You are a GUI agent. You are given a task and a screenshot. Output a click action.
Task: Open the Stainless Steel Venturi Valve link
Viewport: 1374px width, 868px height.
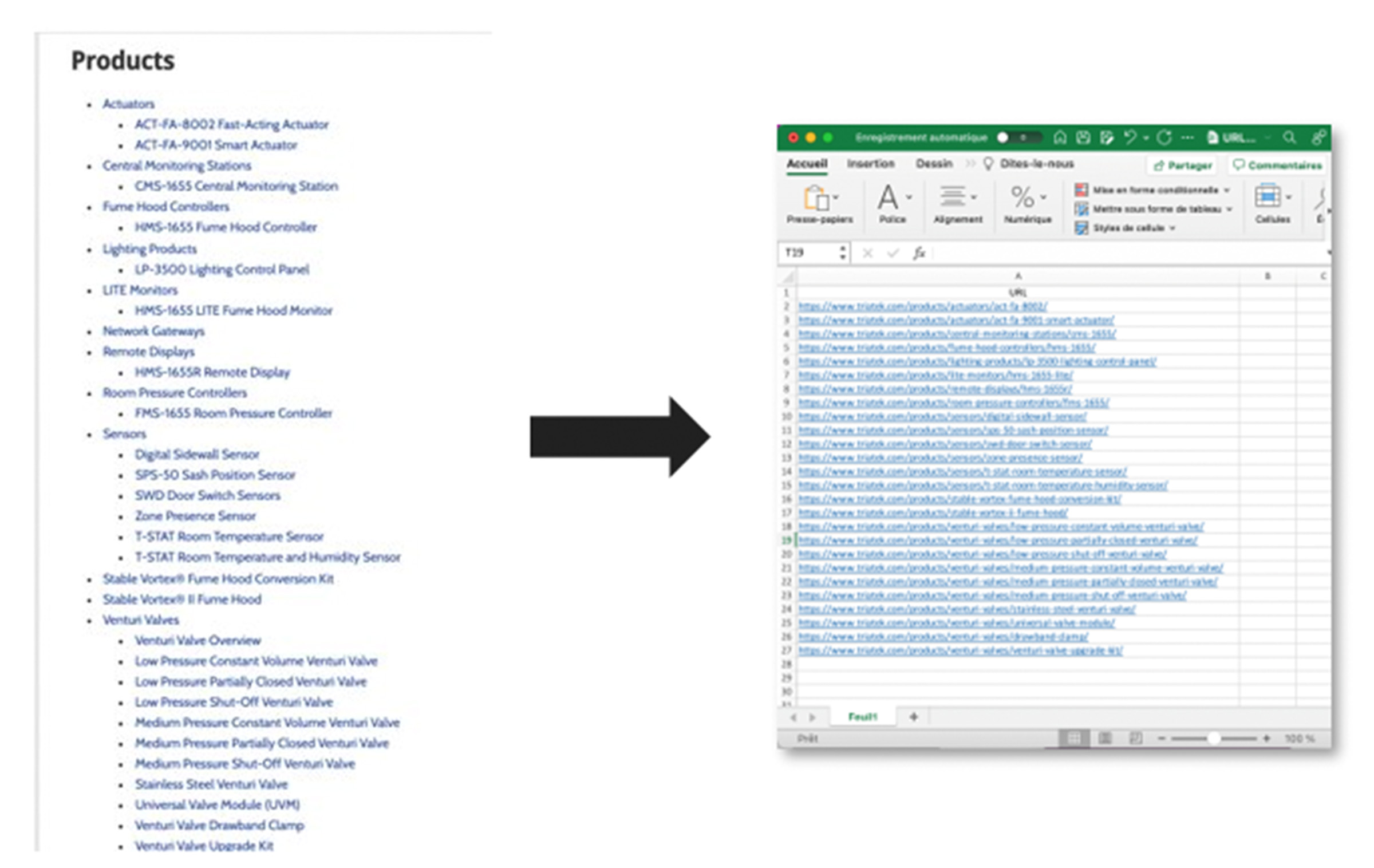coord(211,784)
